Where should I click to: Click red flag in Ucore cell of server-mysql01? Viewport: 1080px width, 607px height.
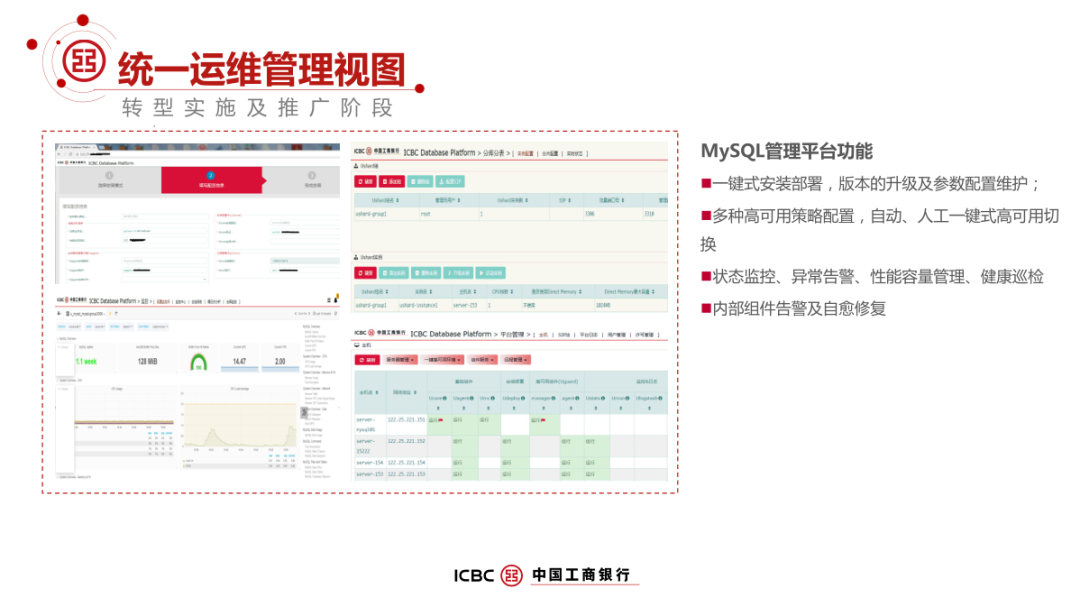440,420
